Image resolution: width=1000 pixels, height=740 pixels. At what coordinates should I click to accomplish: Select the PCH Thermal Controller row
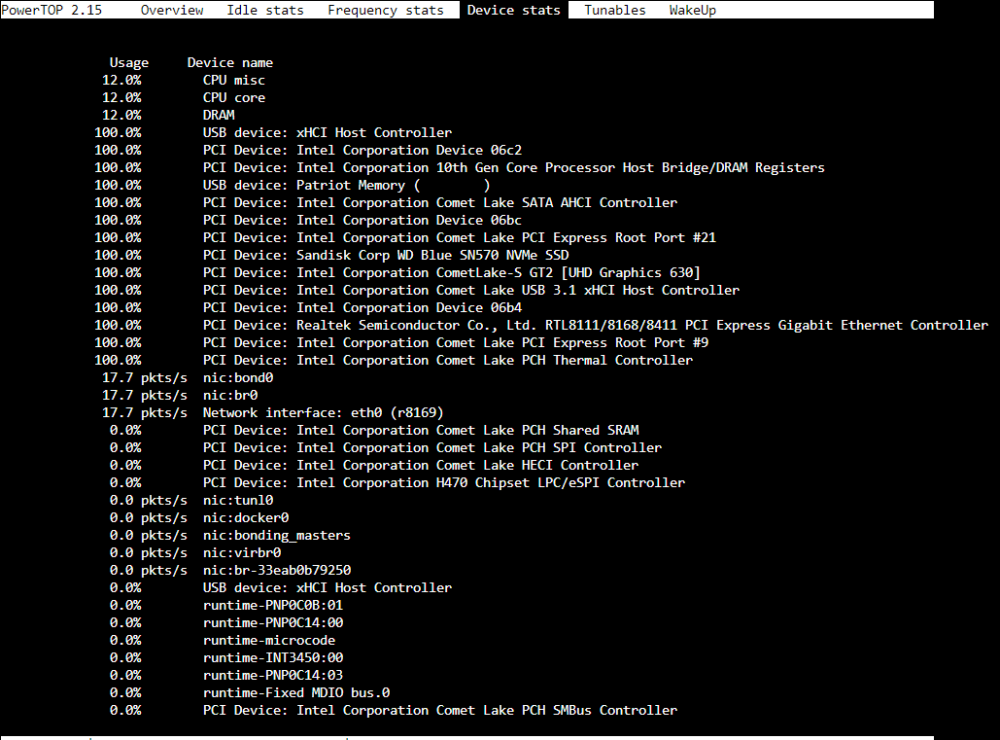[393, 360]
